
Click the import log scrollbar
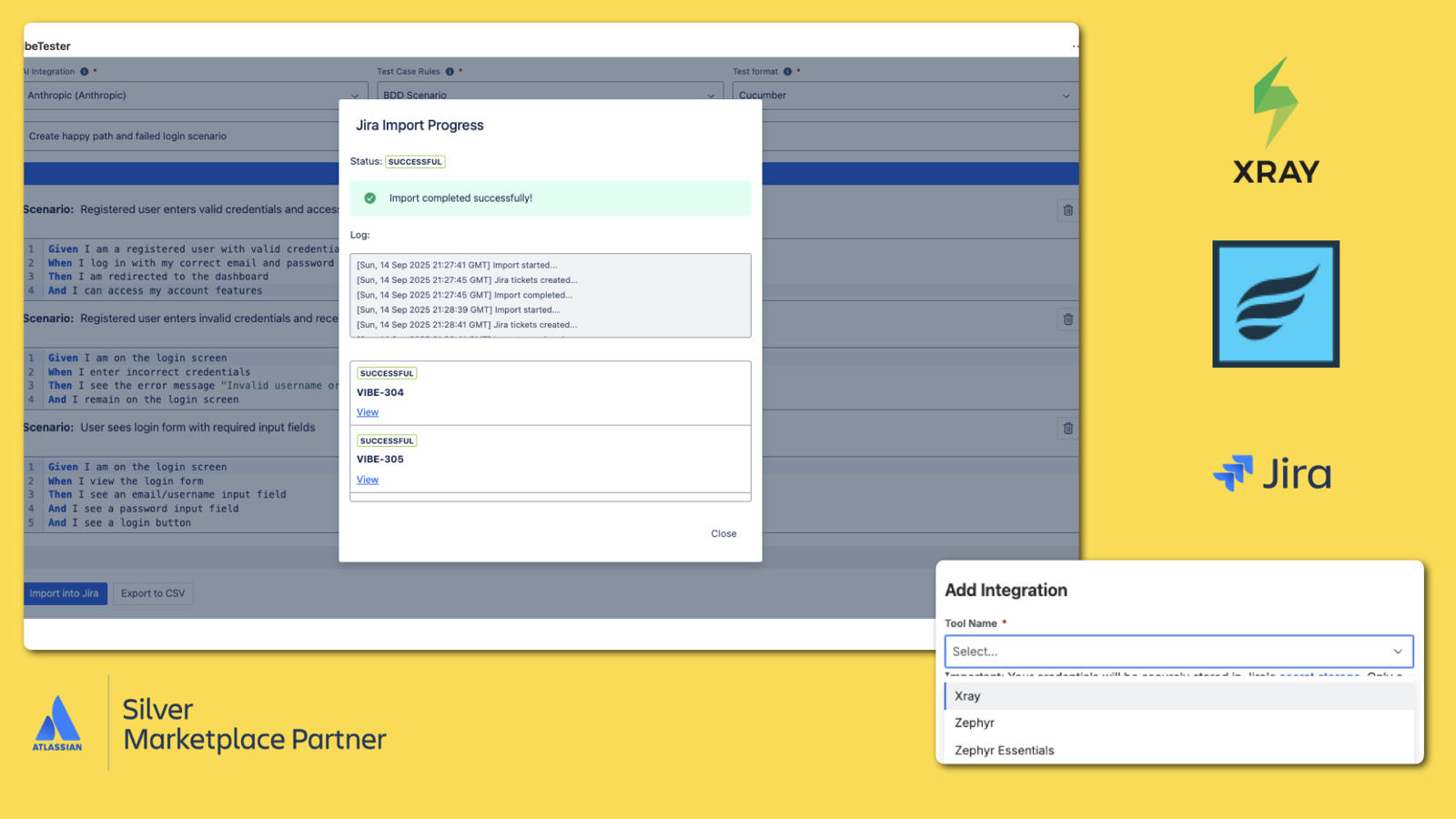coord(745,296)
